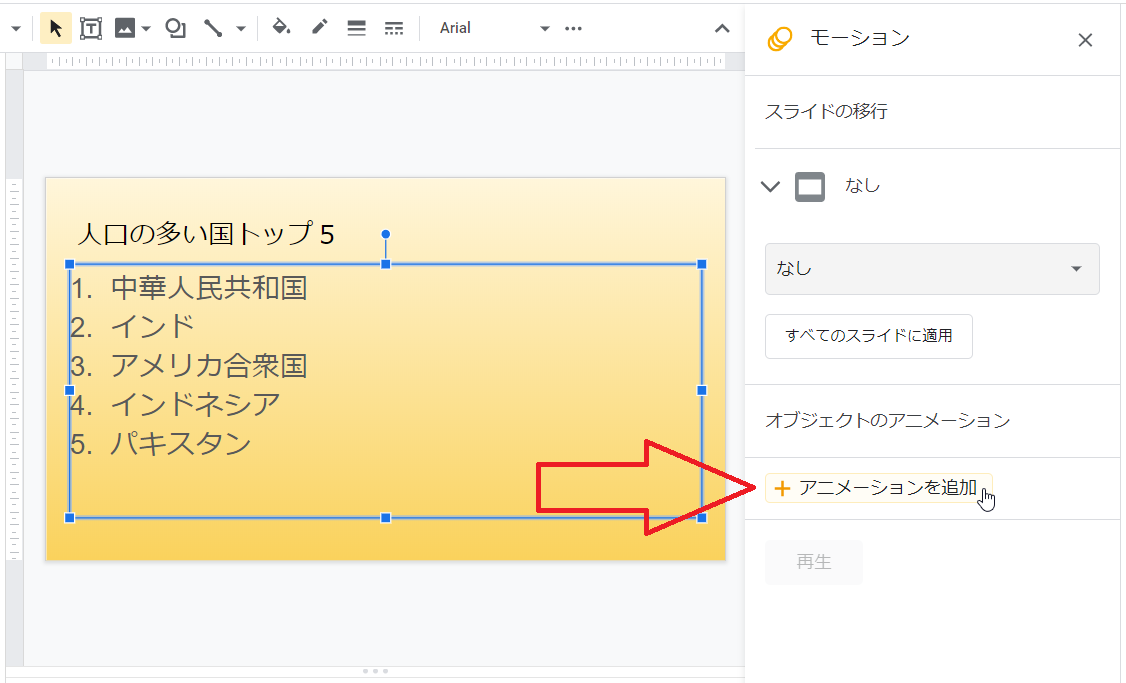The width and height of the screenshot is (1126, 683).
Task: Click list item アメリカ合衆国
Action: (209, 366)
